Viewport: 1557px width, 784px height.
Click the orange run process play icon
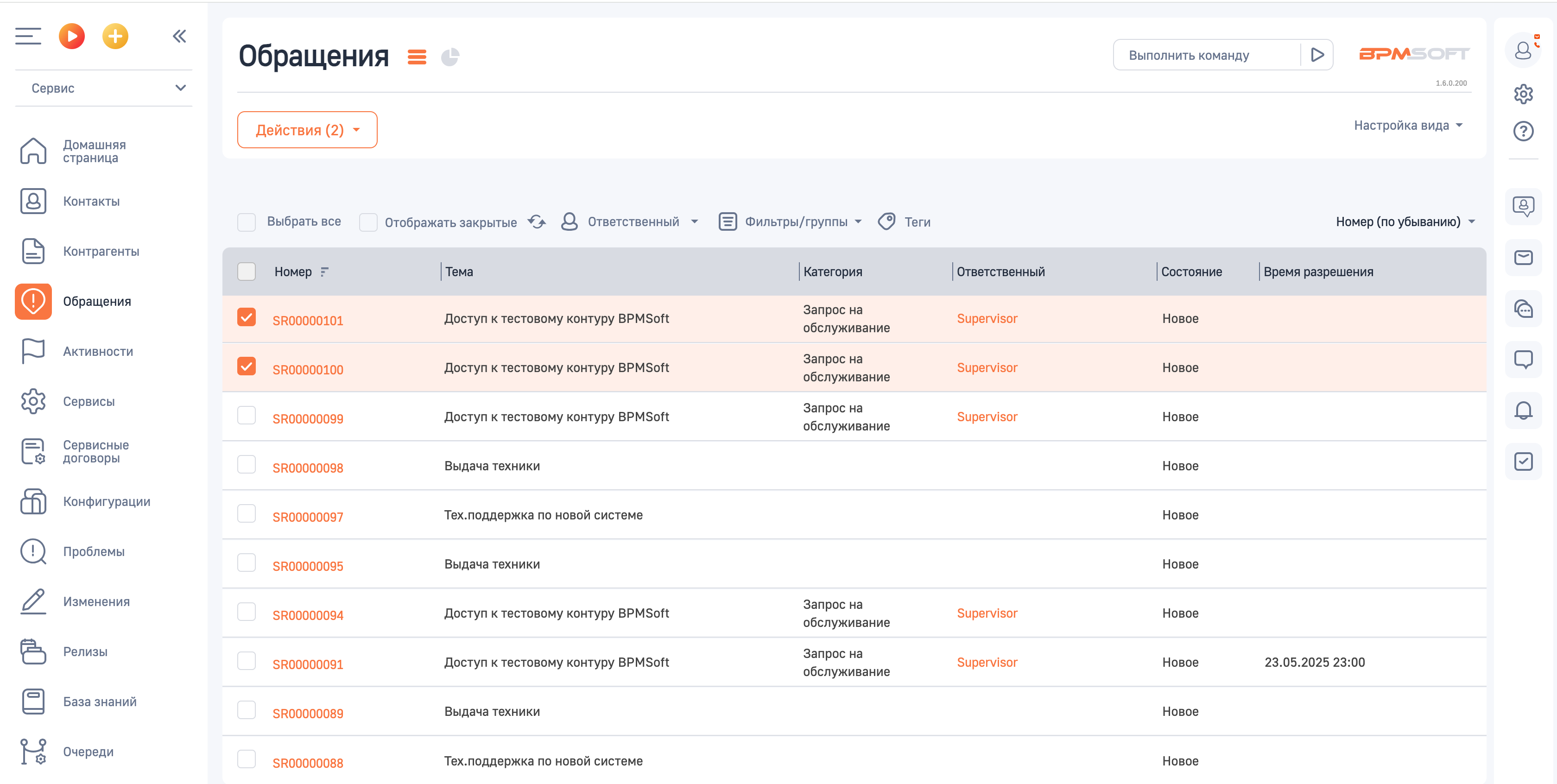(71, 36)
